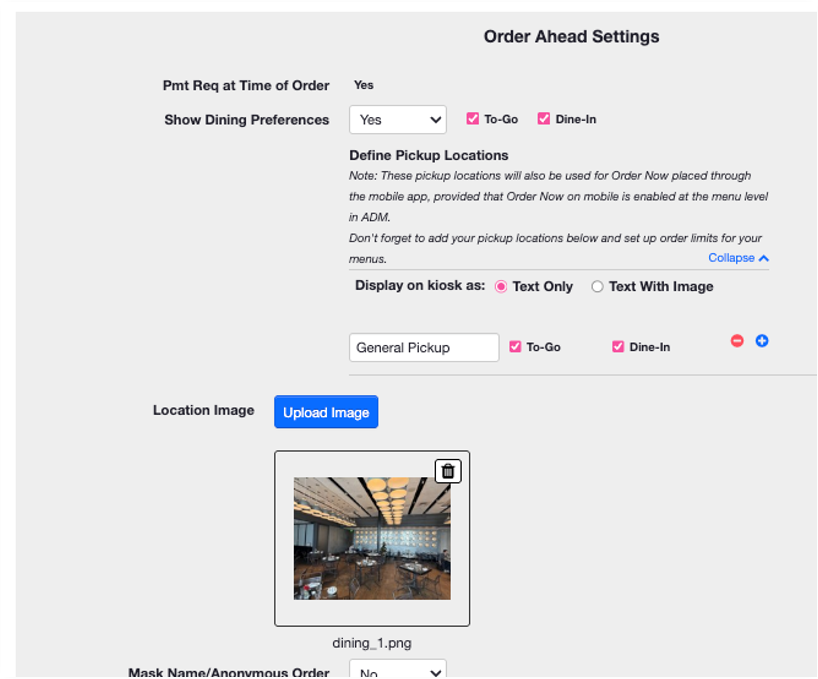This screenshot has height=679, width=818.
Task: Open the Show Dining Preferences dropdown
Action: pos(398,119)
